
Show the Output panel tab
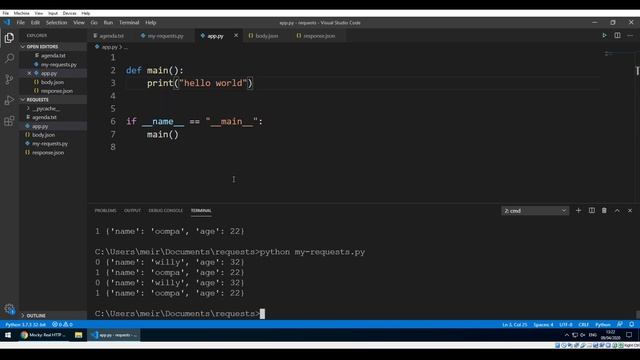pyautogui.click(x=132, y=211)
